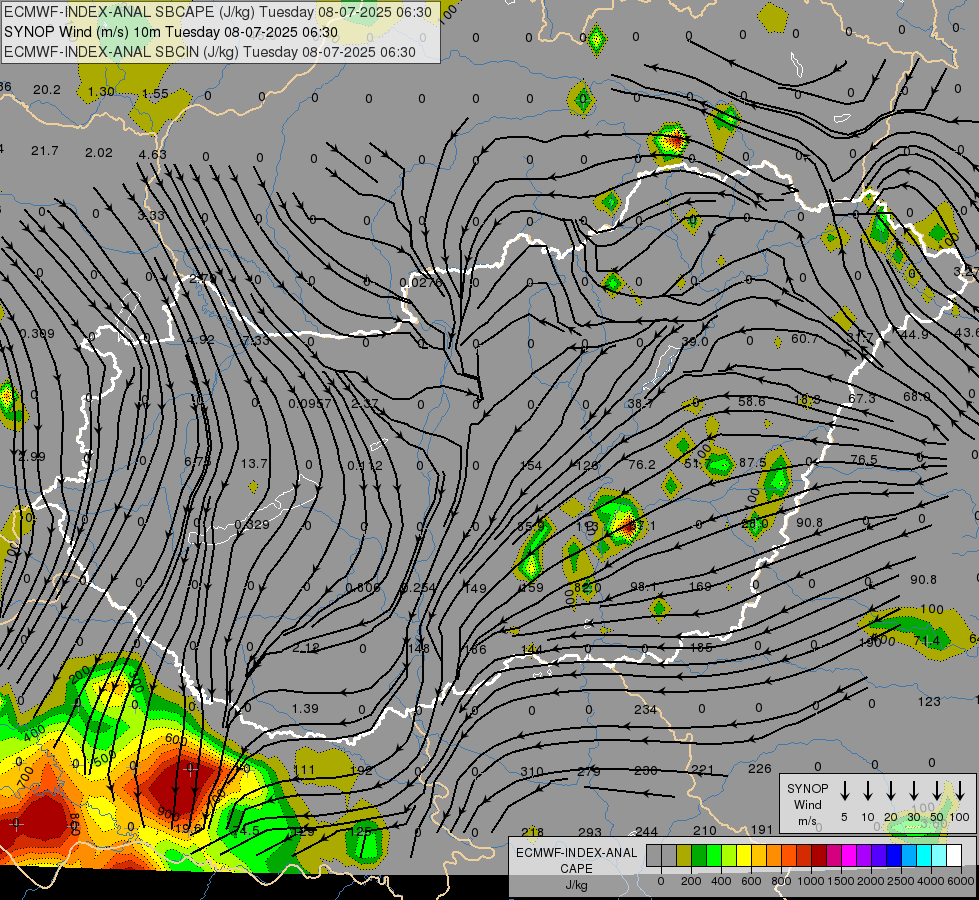Click the SYNOP wind arrow above 100
Screen dimensions: 979x900
point(960,791)
